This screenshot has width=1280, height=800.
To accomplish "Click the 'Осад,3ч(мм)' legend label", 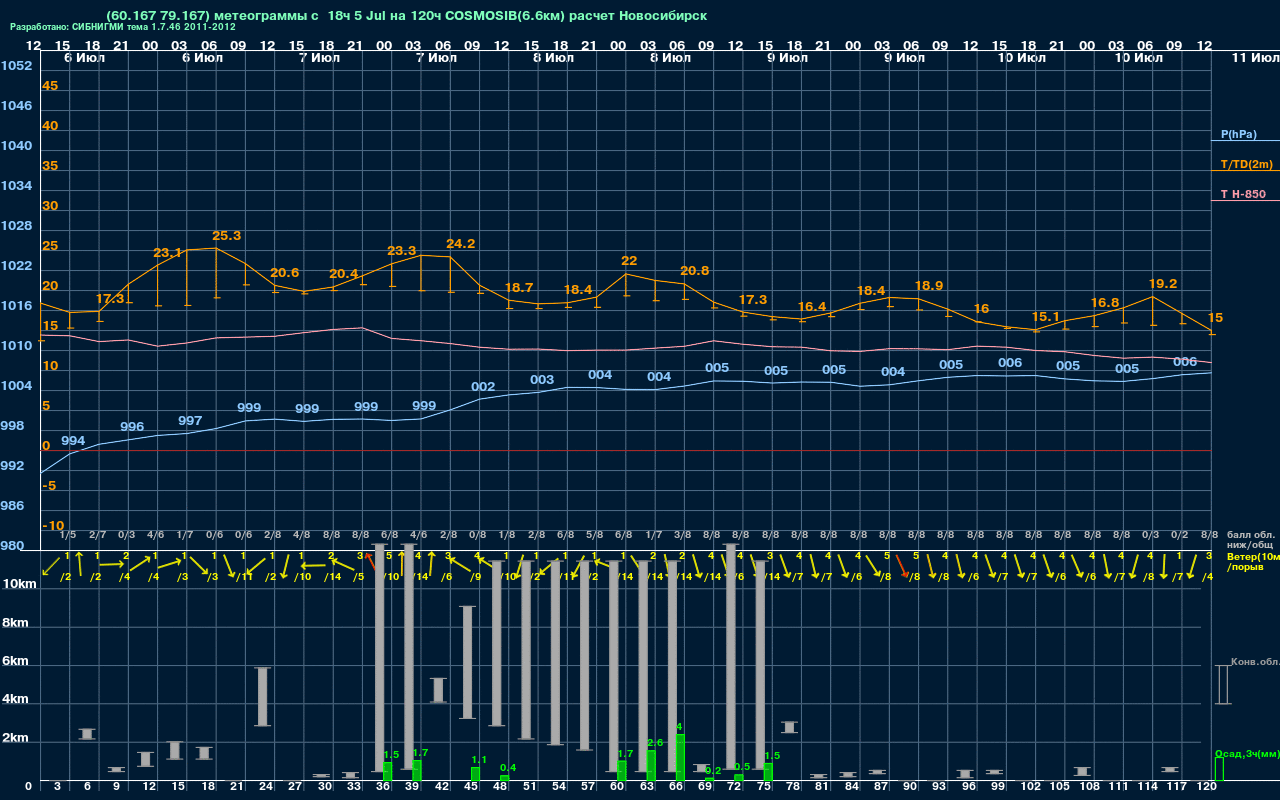I will (x=1246, y=753).
